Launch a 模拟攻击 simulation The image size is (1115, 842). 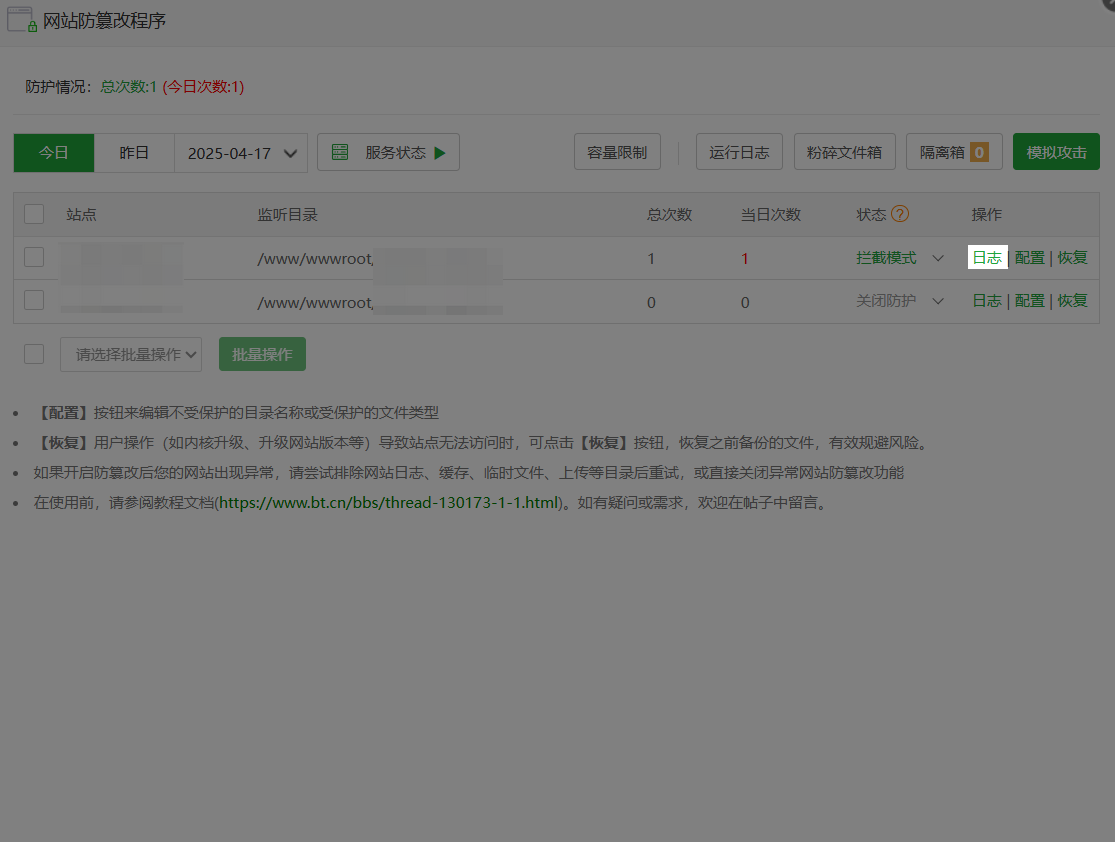(1056, 151)
